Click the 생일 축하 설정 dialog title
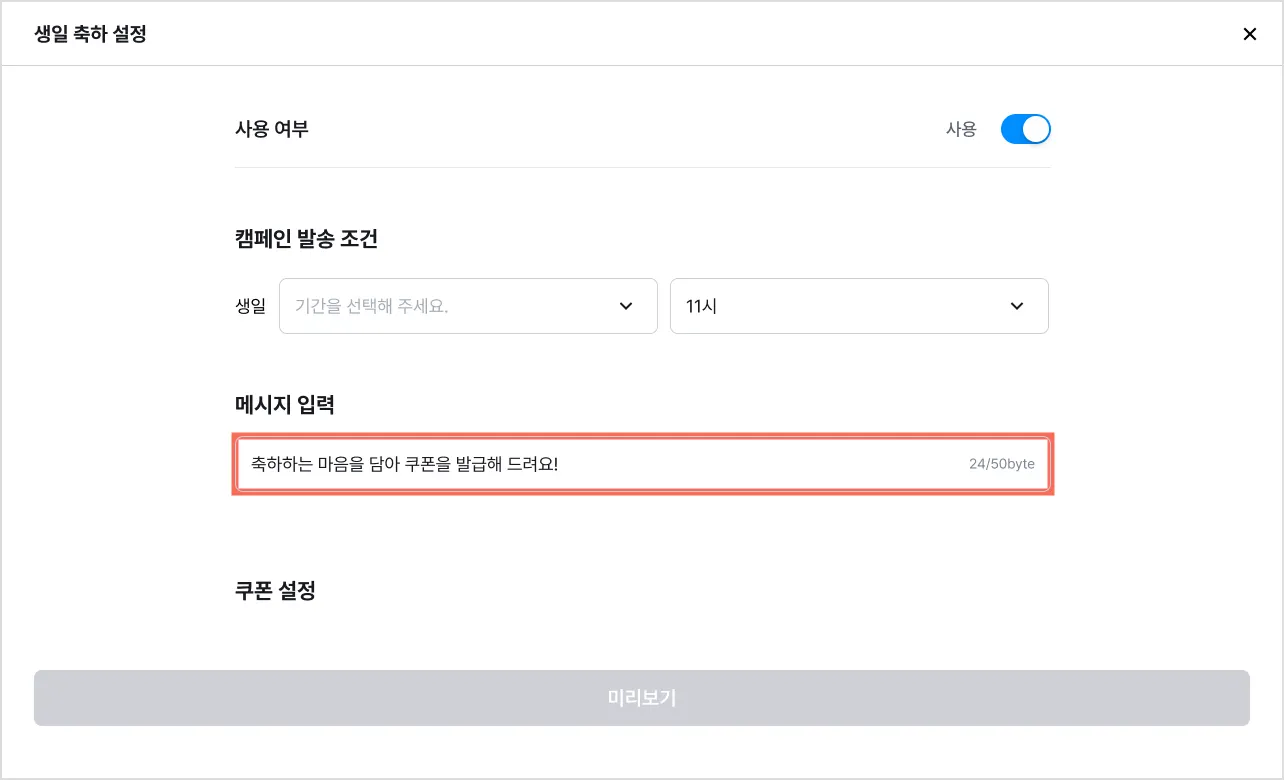Viewport: 1284px width, 780px height. (91, 34)
